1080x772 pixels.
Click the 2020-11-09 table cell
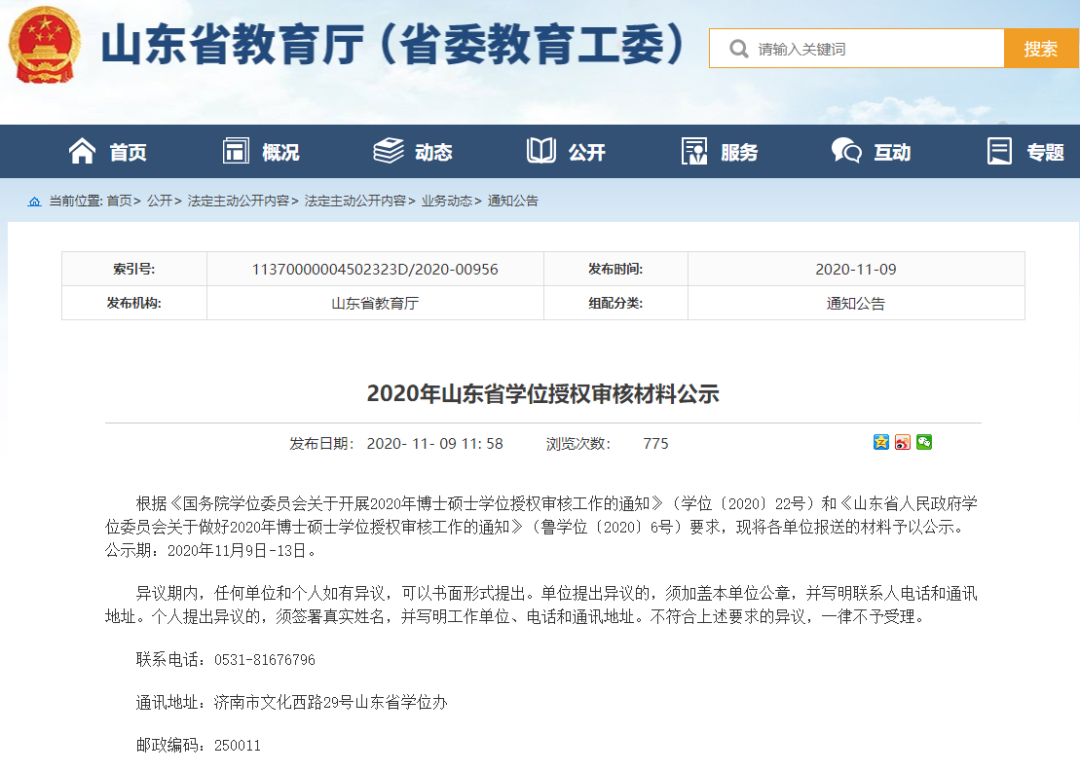[x=856, y=269]
